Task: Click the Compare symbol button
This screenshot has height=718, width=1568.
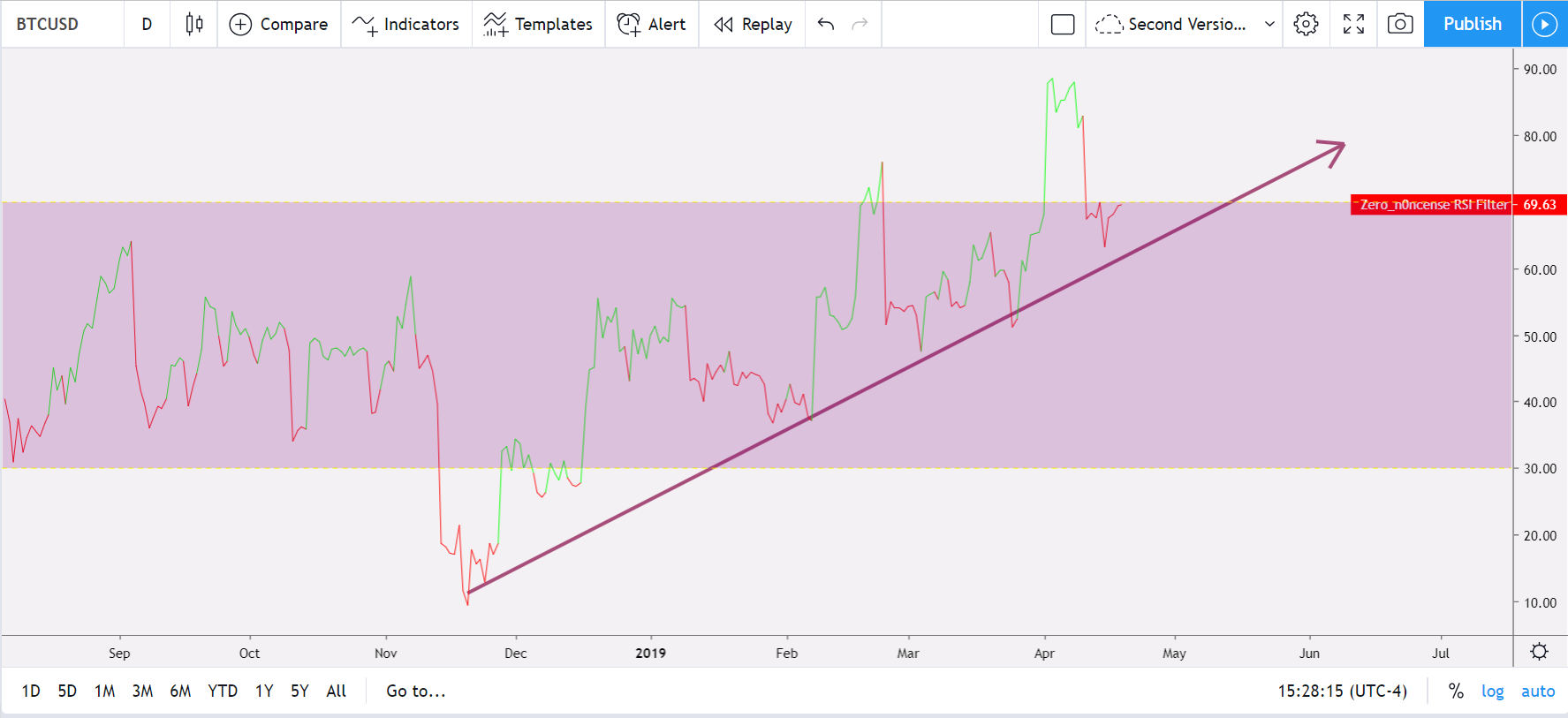Action: 278,24
